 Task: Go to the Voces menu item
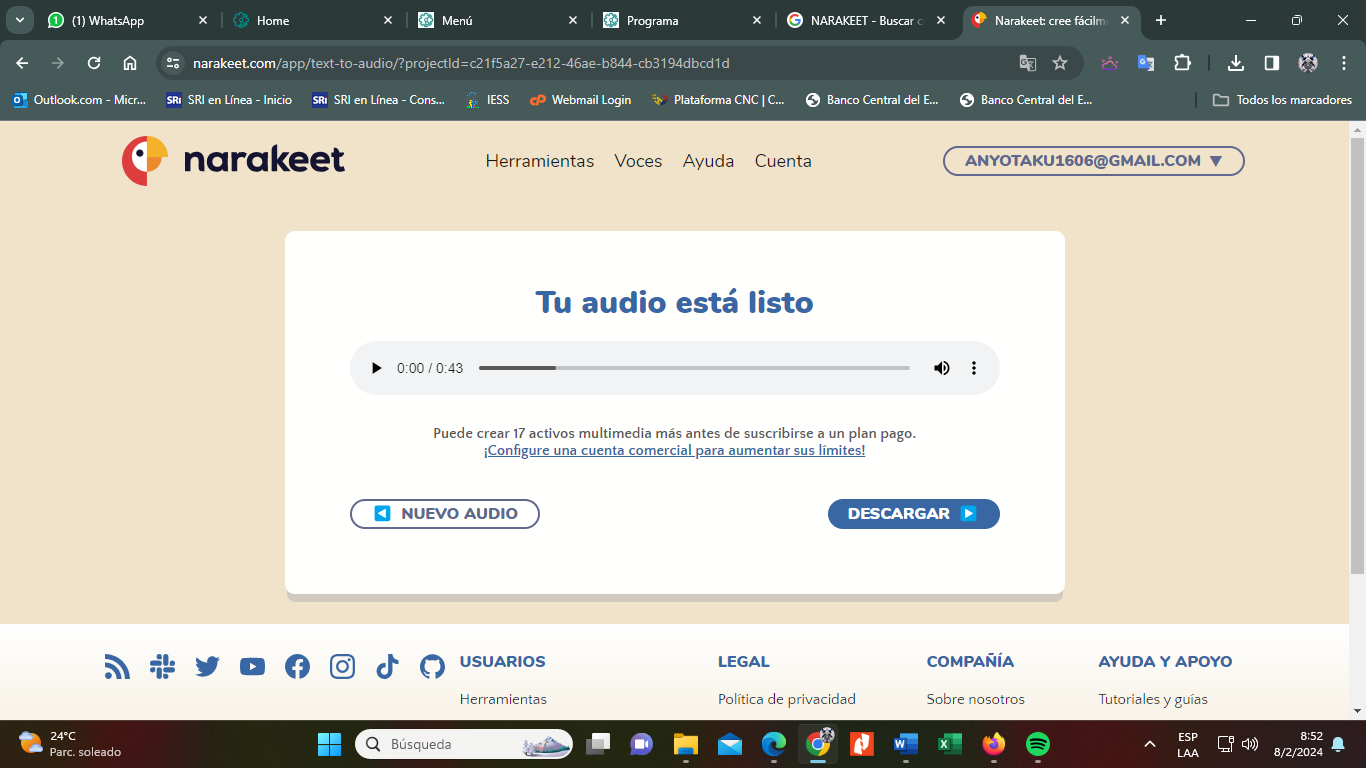click(638, 161)
